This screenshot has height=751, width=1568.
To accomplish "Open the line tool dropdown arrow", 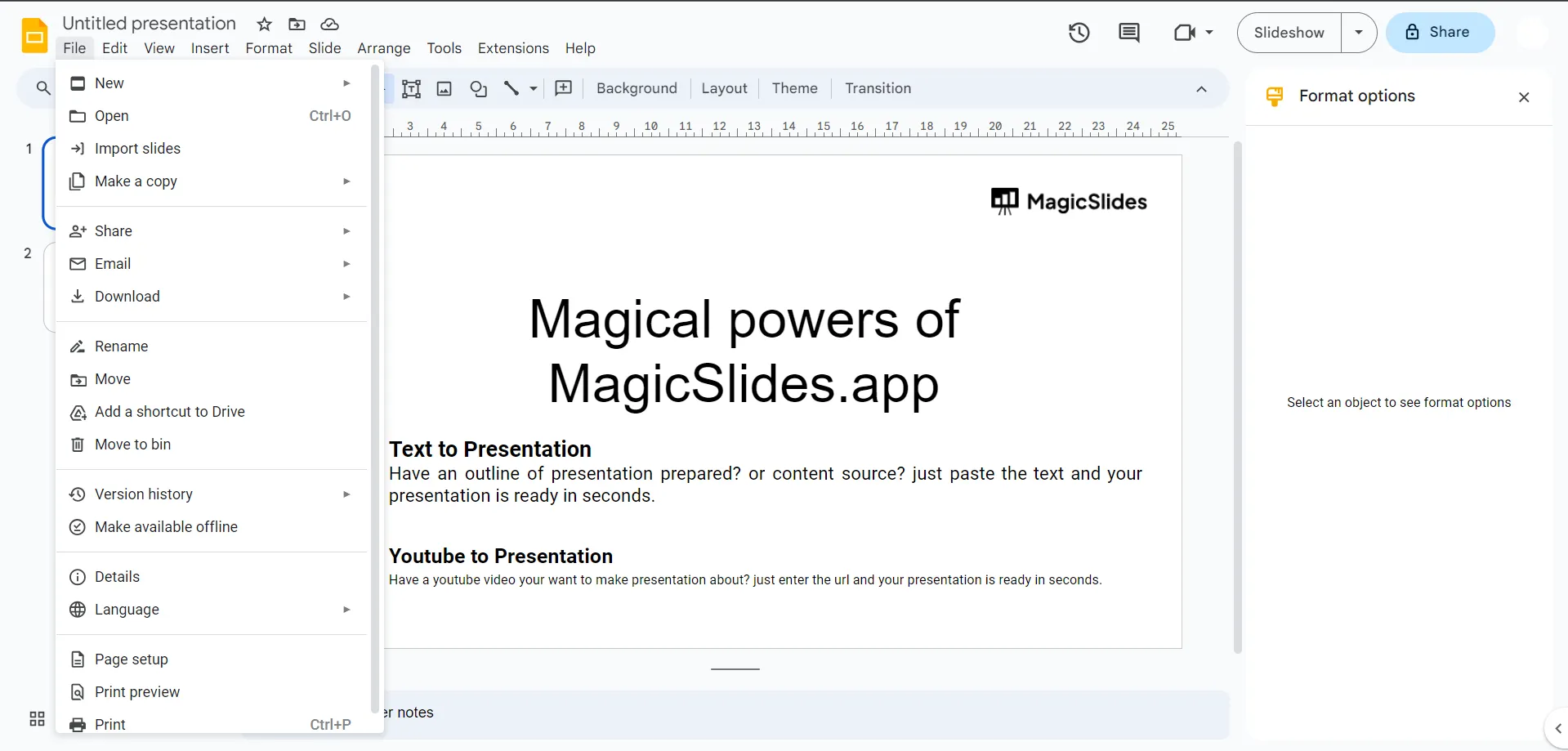I will pos(534,89).
